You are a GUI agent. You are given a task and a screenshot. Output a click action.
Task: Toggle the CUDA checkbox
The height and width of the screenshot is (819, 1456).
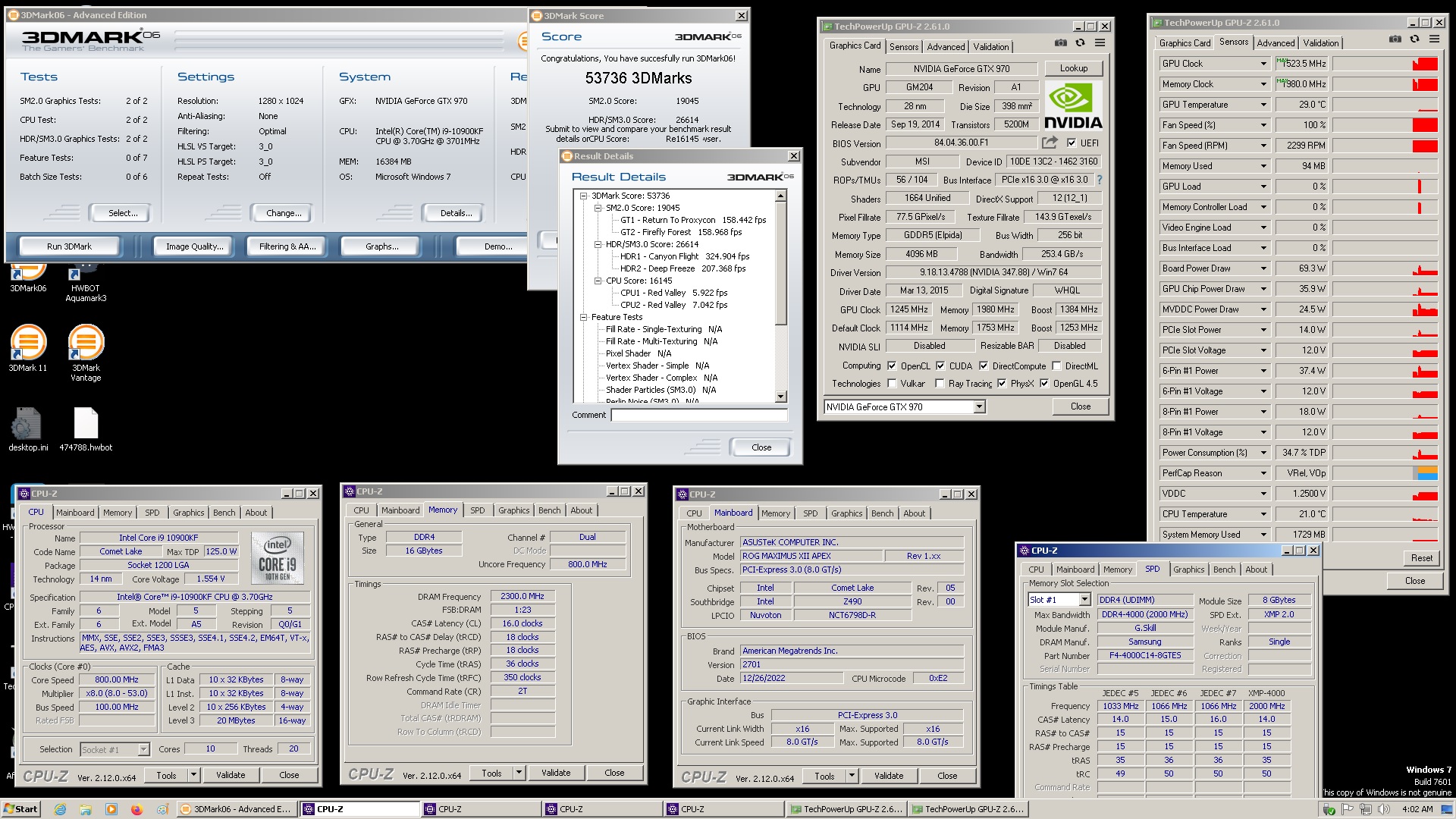pyautogui.click(x=940, y=366)
